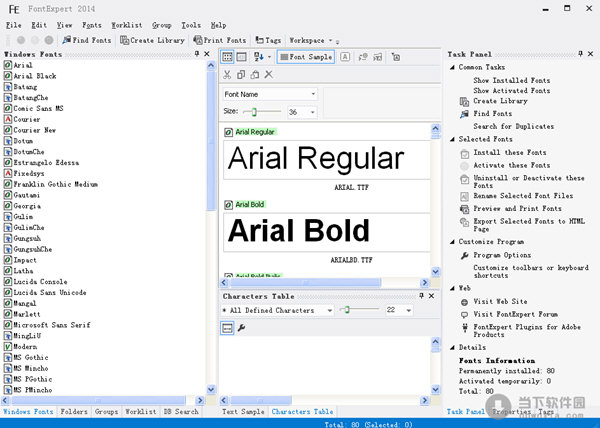Click the Print Fonts toolbar button
The image size is (600, 428).
pos(220,40)
